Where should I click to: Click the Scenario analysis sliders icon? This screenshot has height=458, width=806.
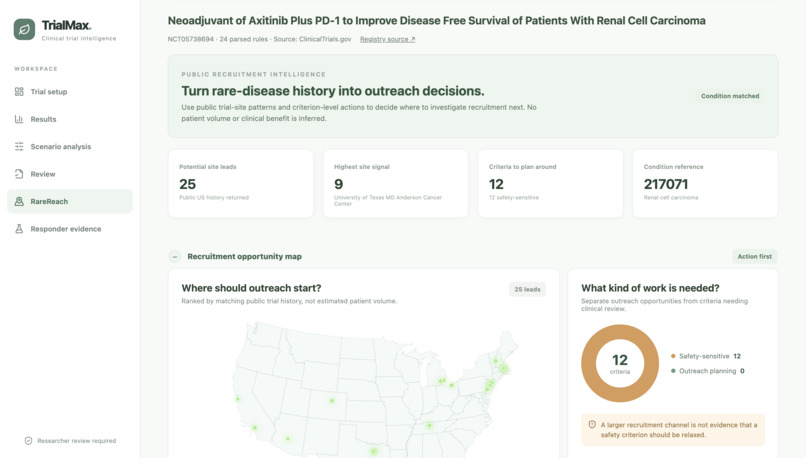(19, 146)
